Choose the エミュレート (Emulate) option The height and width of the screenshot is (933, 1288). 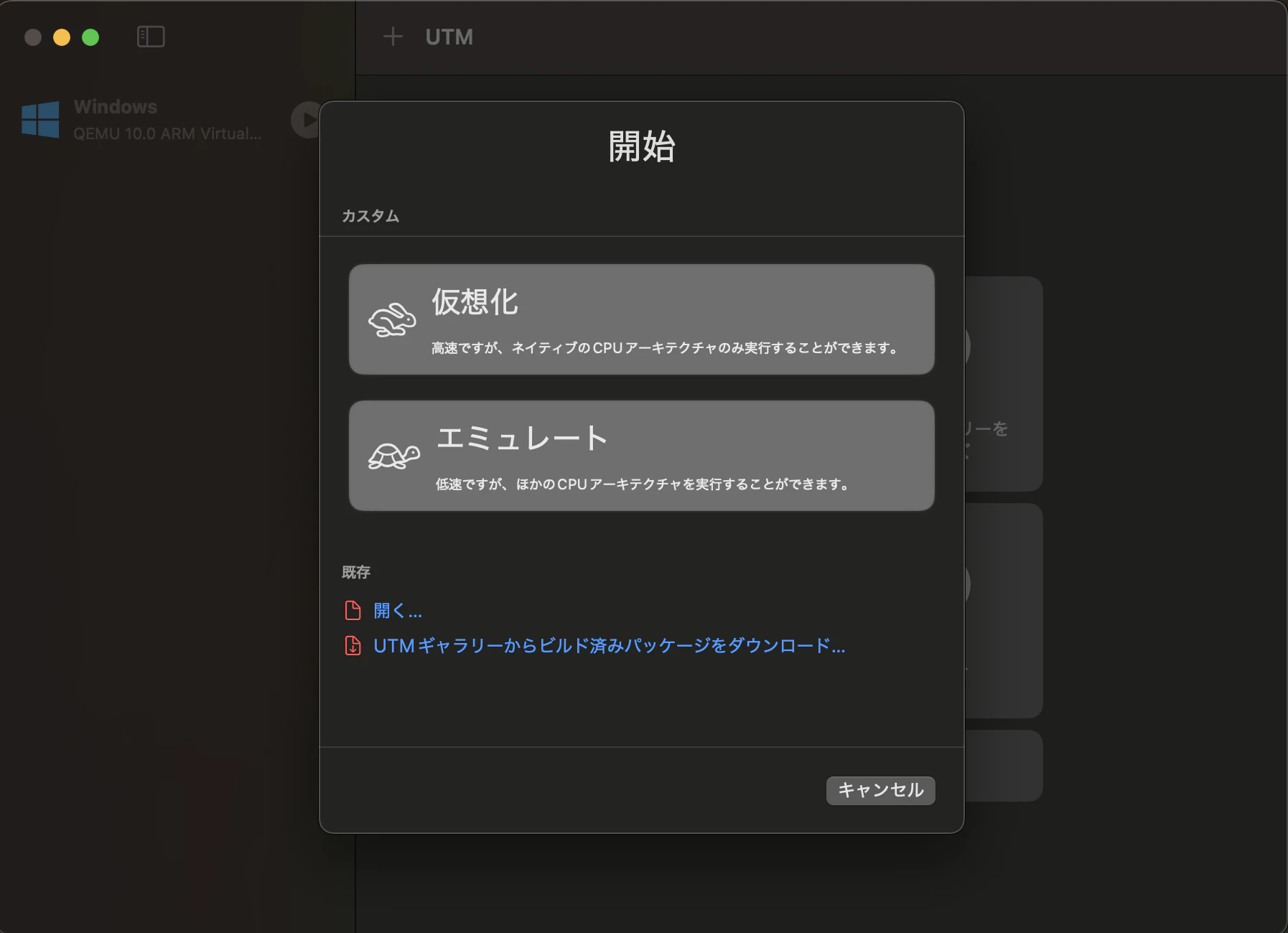point(641,456)
